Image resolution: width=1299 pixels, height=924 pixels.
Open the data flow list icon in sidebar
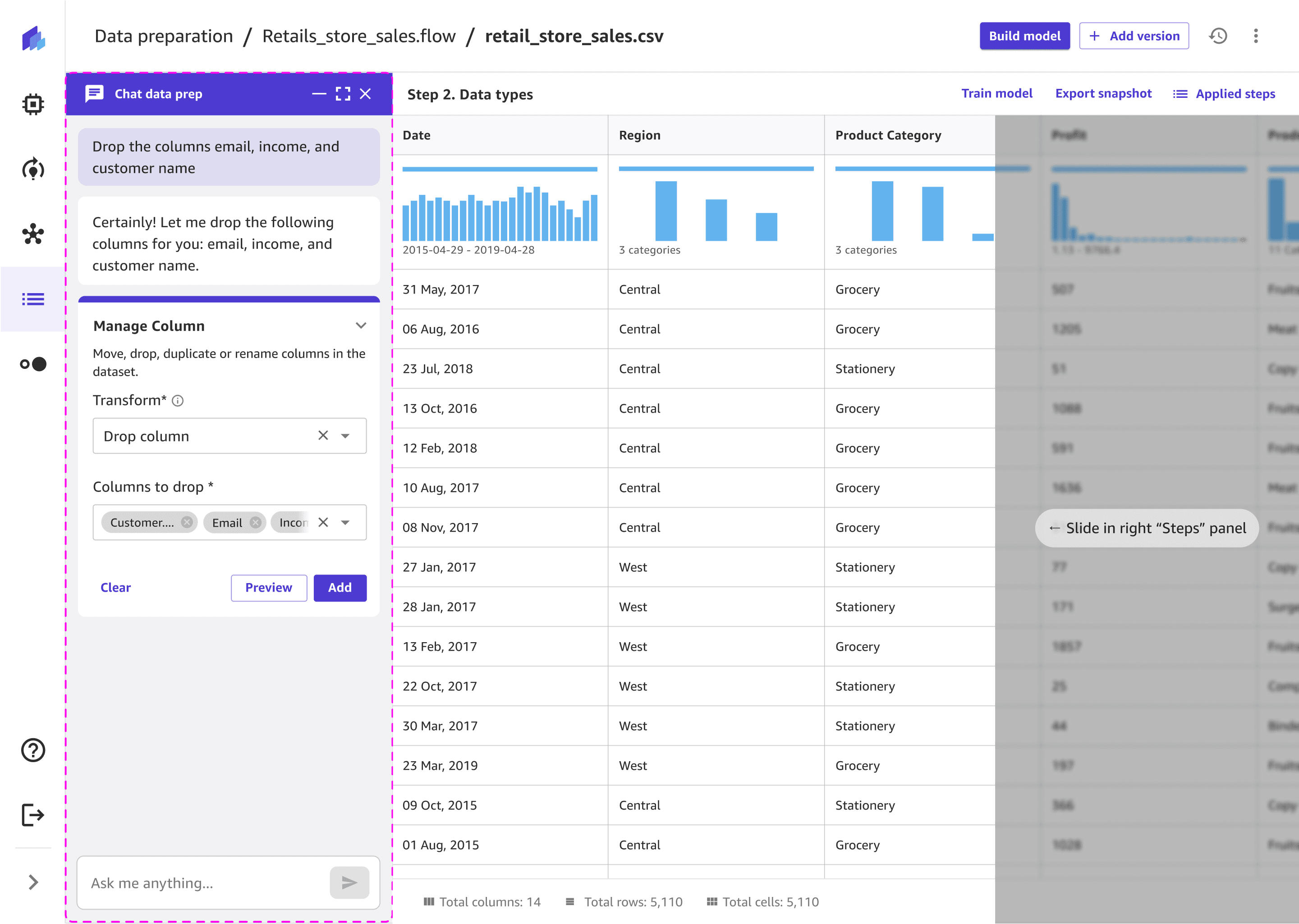tap(33, 299)
